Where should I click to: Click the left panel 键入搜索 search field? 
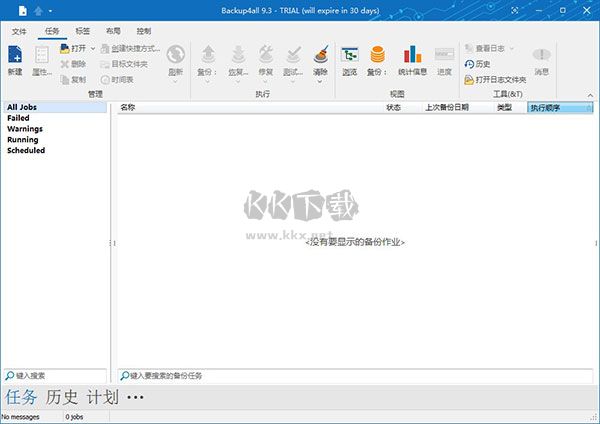[x=55, y=376]
